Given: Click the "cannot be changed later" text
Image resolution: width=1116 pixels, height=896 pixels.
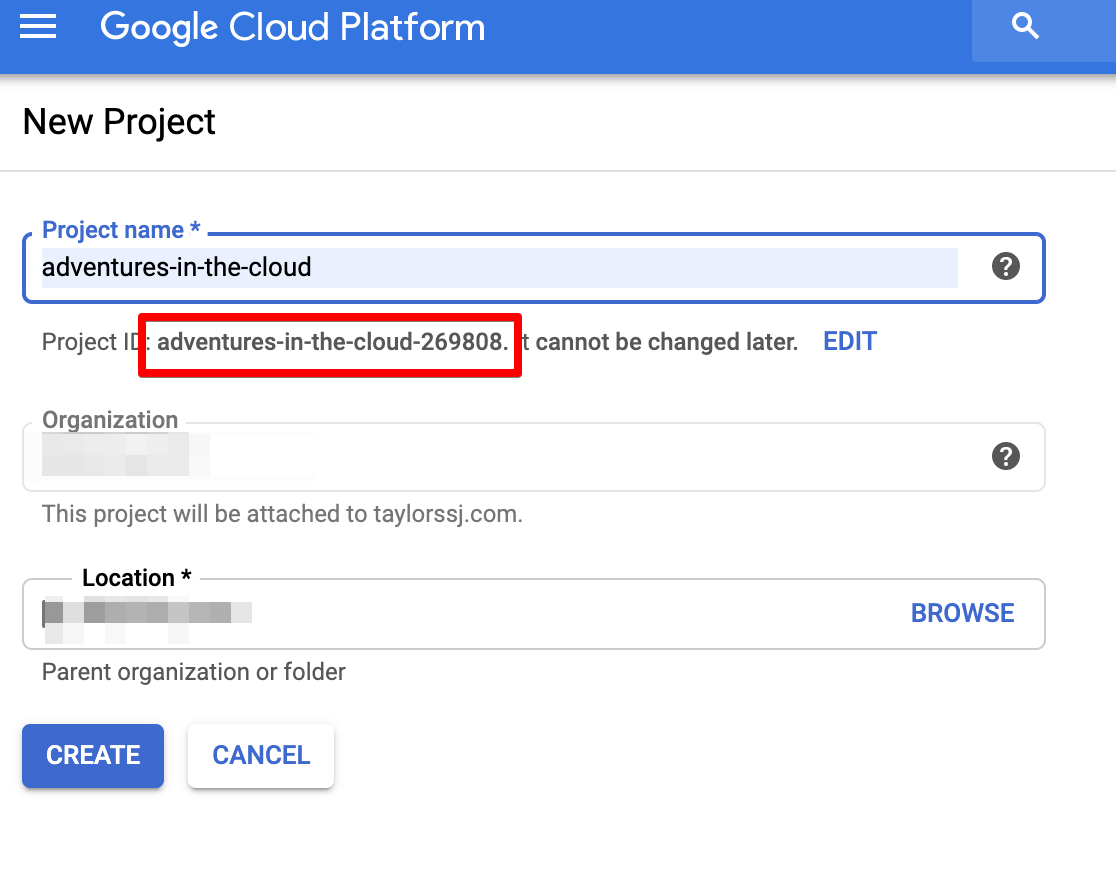Looking at the screenshot, I should coord(666,342).
